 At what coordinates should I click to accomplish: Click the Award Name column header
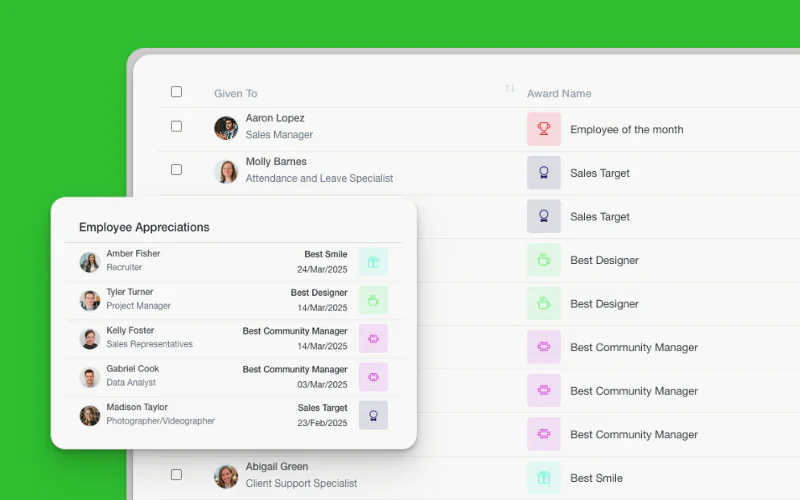pos(559,93)
